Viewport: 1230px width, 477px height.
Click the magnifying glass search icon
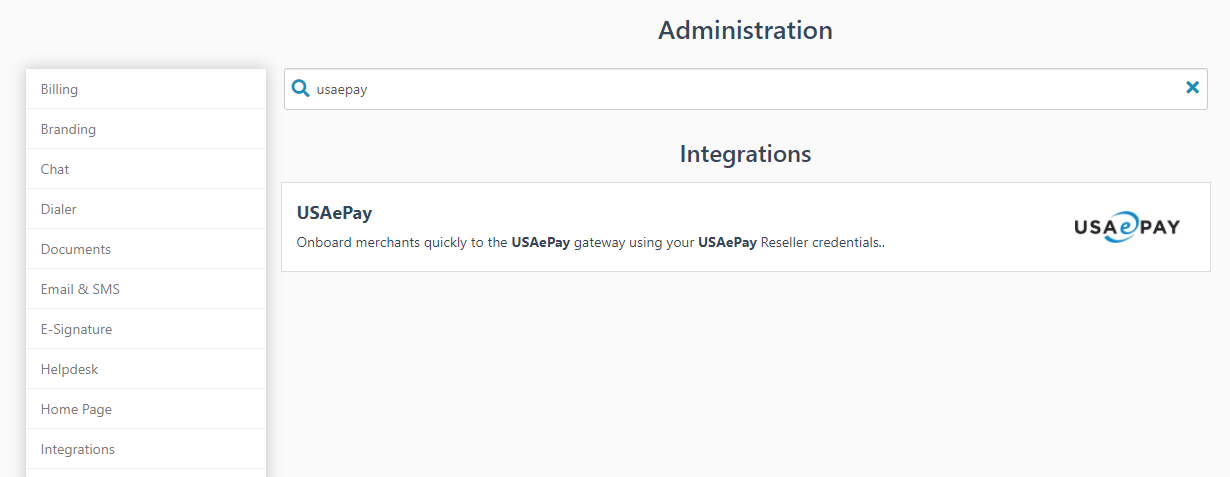[x=300, y=89]
